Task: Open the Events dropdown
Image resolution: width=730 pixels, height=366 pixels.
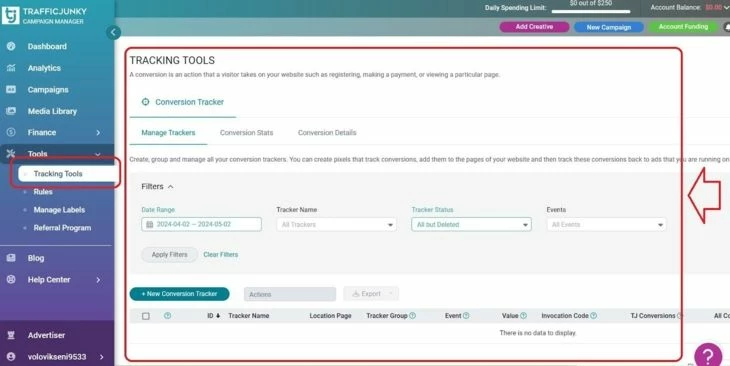Action: pyautogui.click(x=606, y=224)
